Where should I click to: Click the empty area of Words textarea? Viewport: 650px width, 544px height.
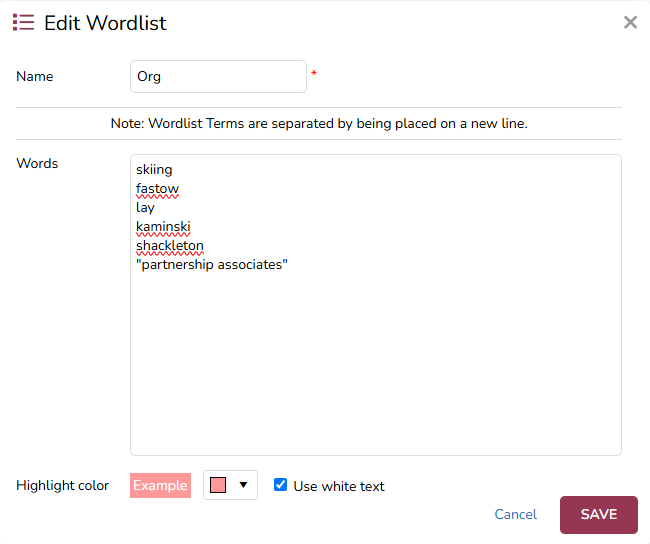click(x=375, y=370)
